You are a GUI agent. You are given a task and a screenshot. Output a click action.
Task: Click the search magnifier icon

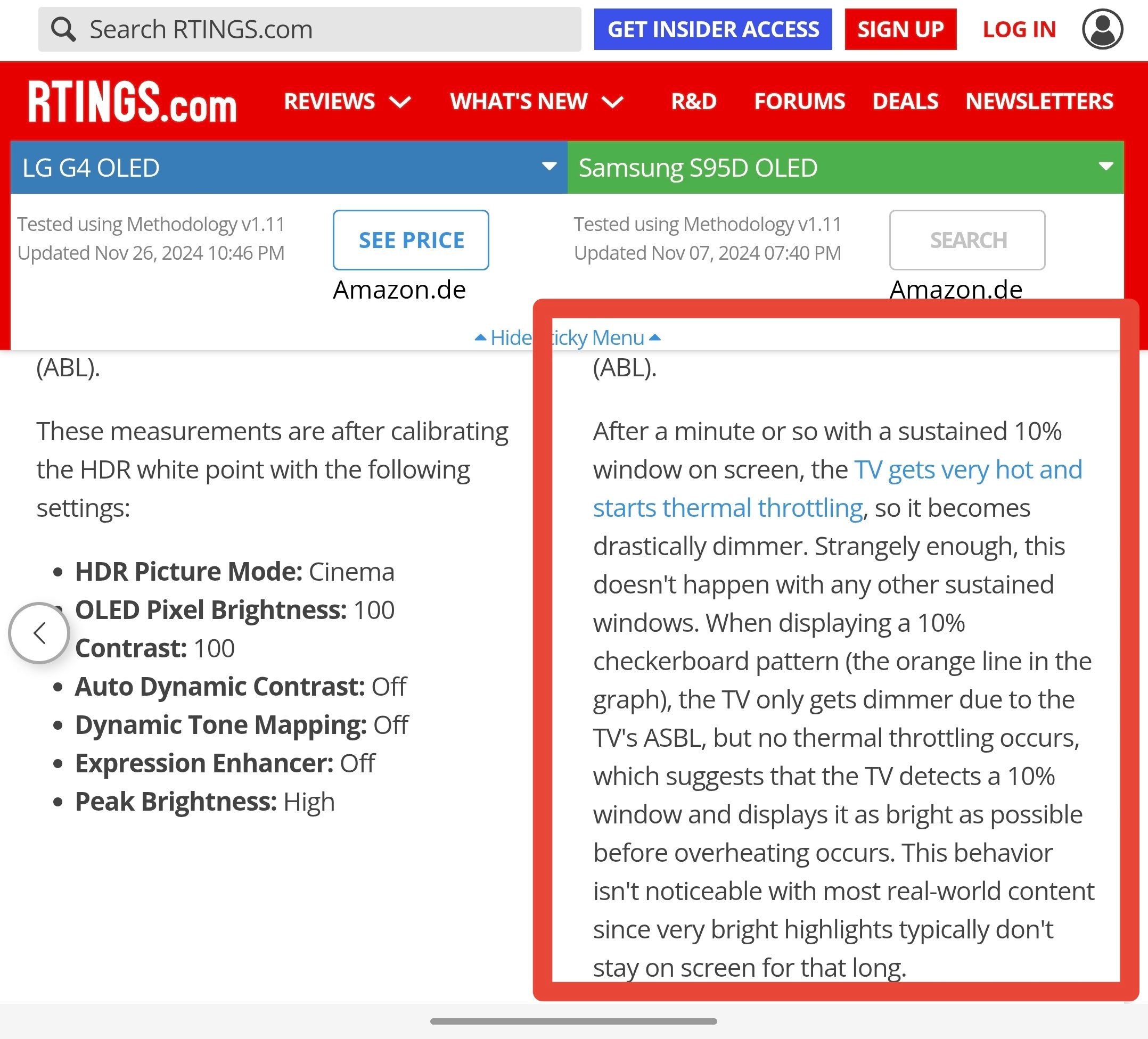(x=63, y=29)
